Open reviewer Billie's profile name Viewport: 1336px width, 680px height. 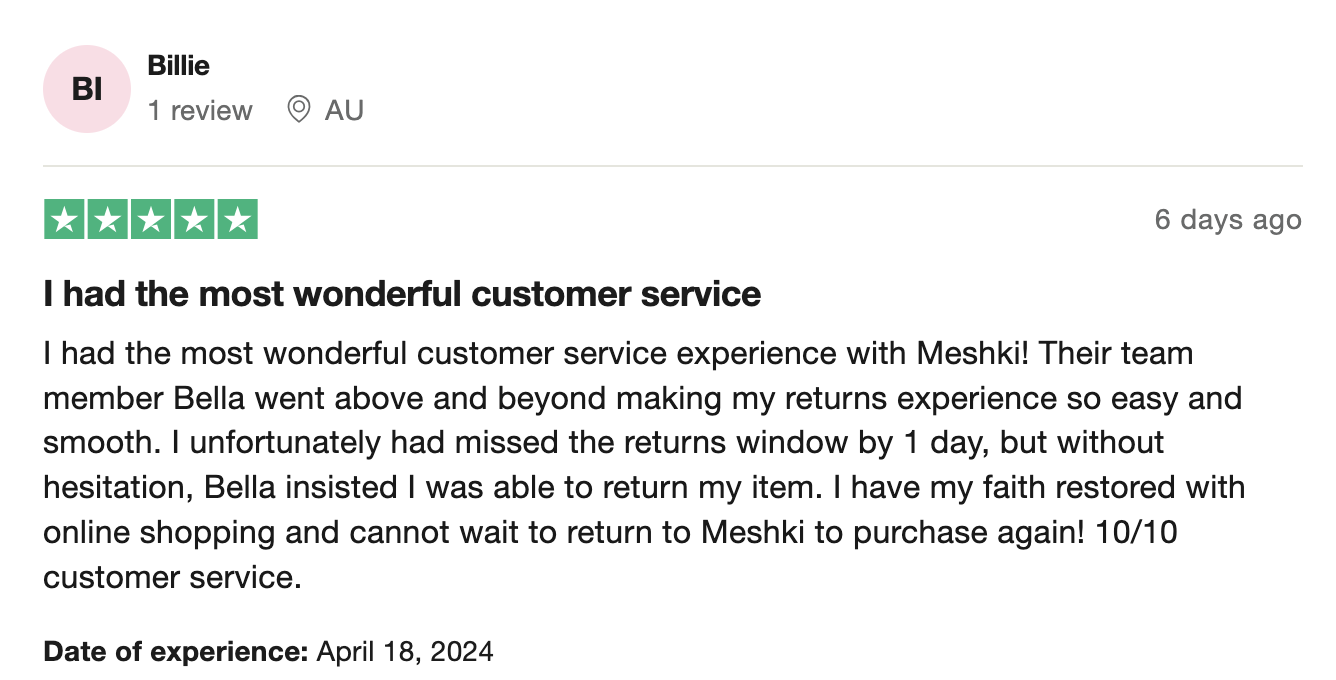(x=179, y=66)
